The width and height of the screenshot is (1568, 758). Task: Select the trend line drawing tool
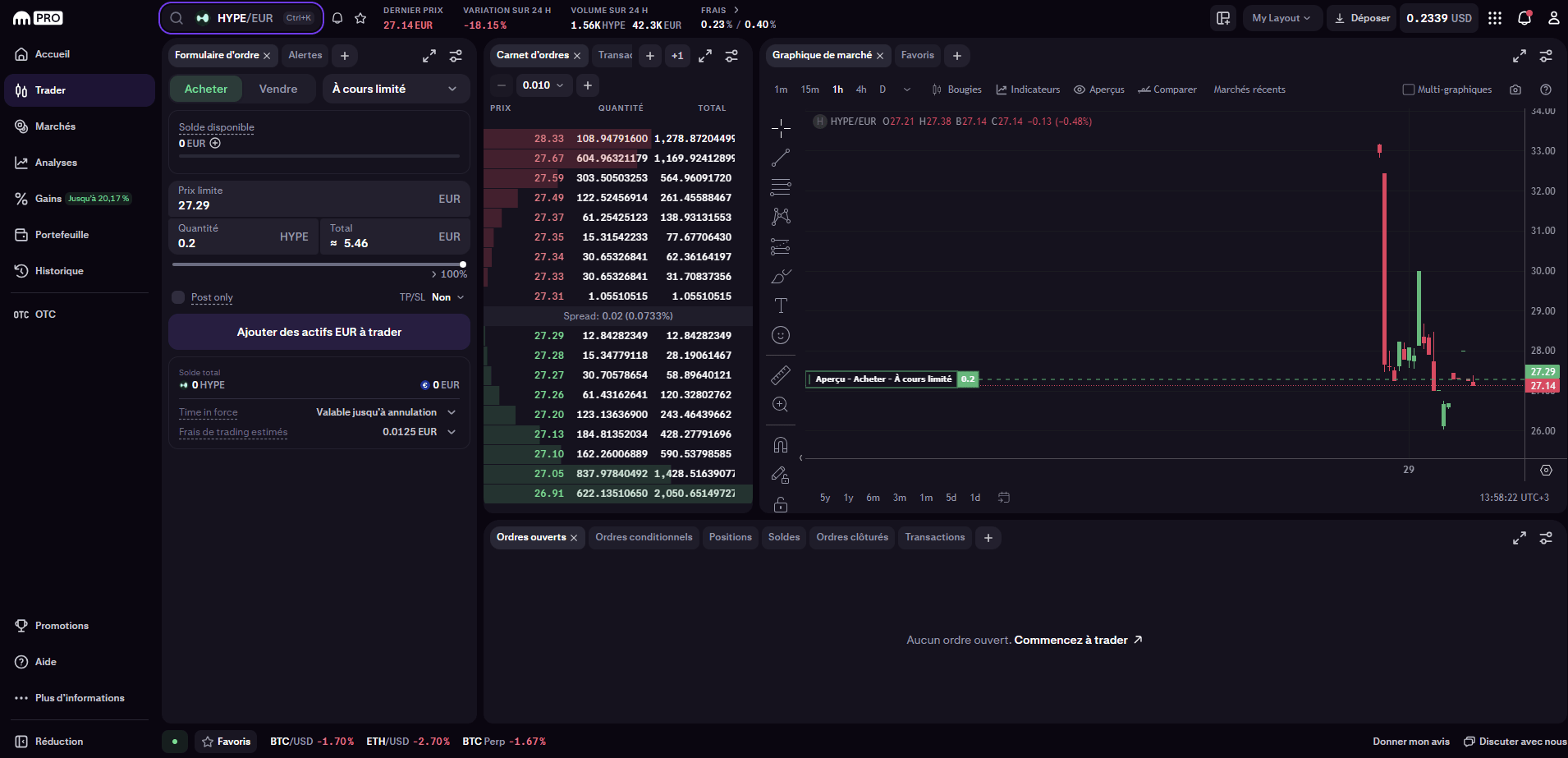click(781, 157)
